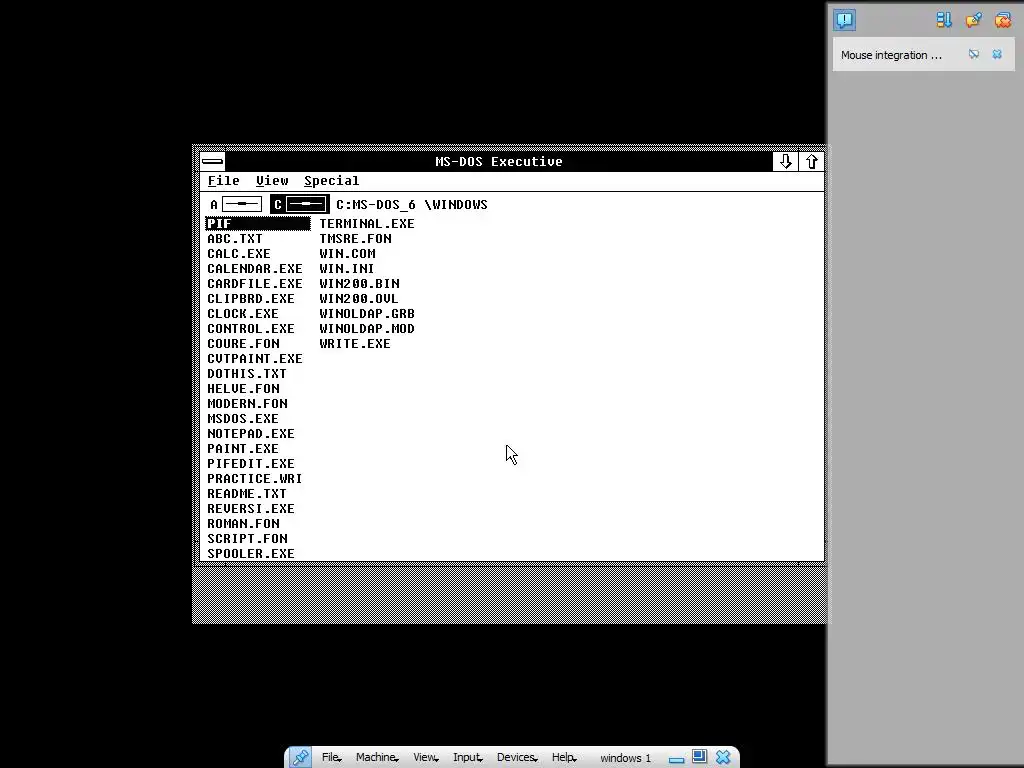Select CALC.EXE in file list
Screen dimensions: 1024x768
tap(238, 253)
